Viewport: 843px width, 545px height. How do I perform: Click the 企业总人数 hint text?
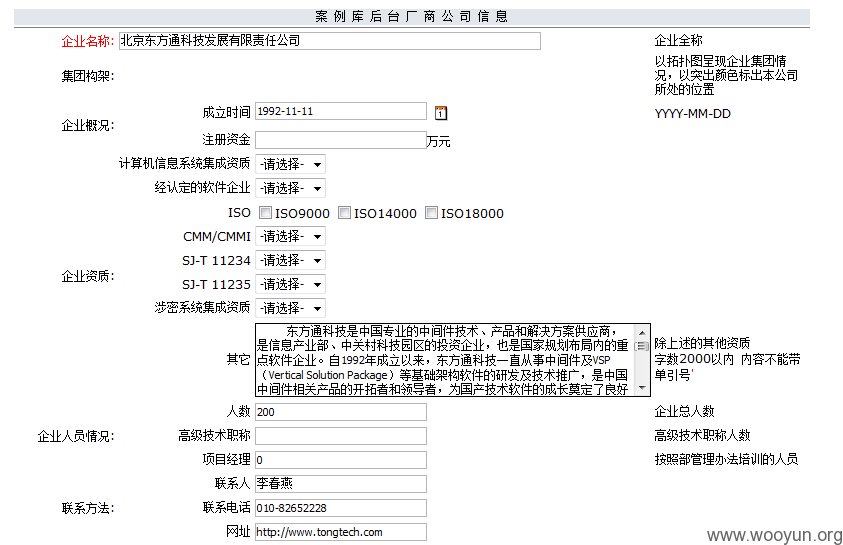684,412
